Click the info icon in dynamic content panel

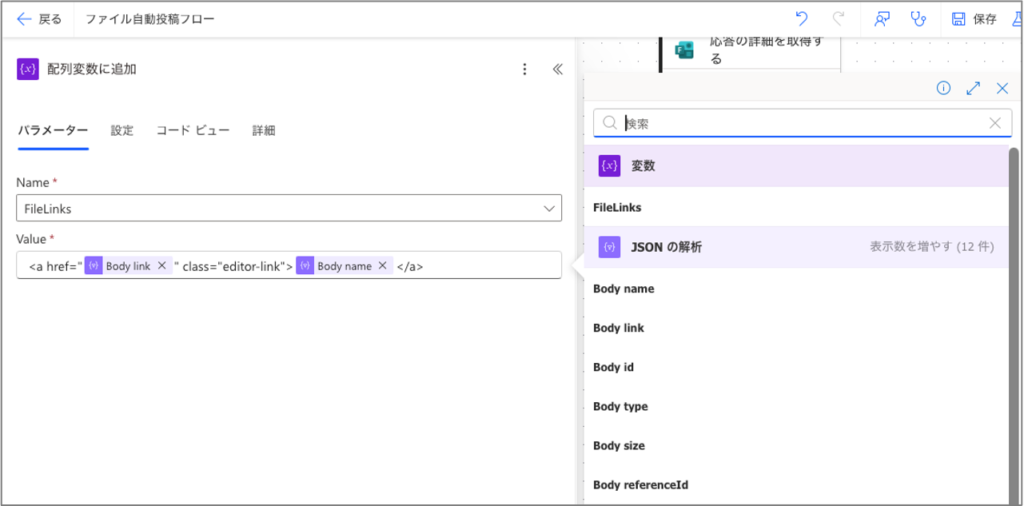943,88
